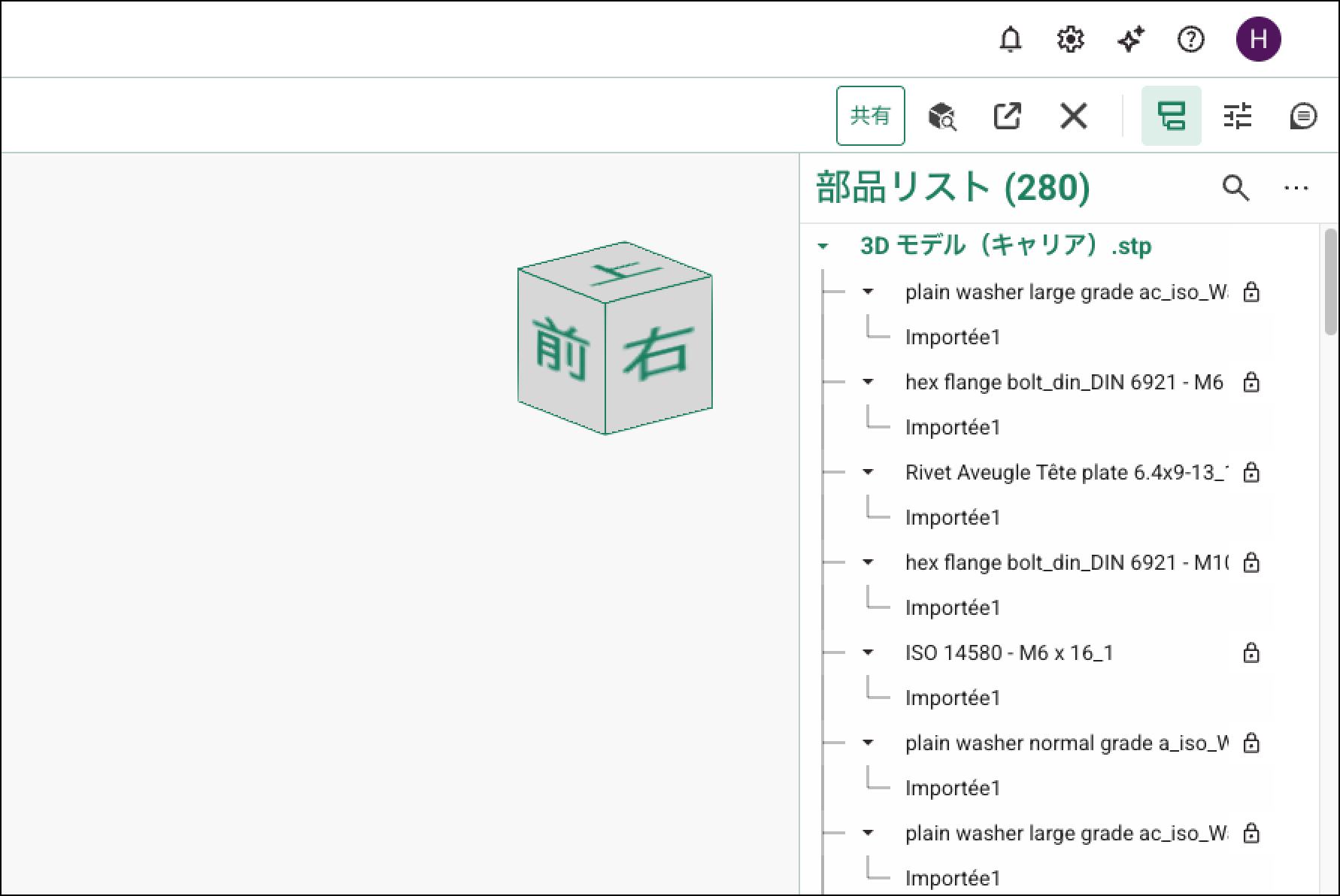
Task: Toggle lock on ISO 14580 - M6 x 16_1
Action: (1251, 652)
